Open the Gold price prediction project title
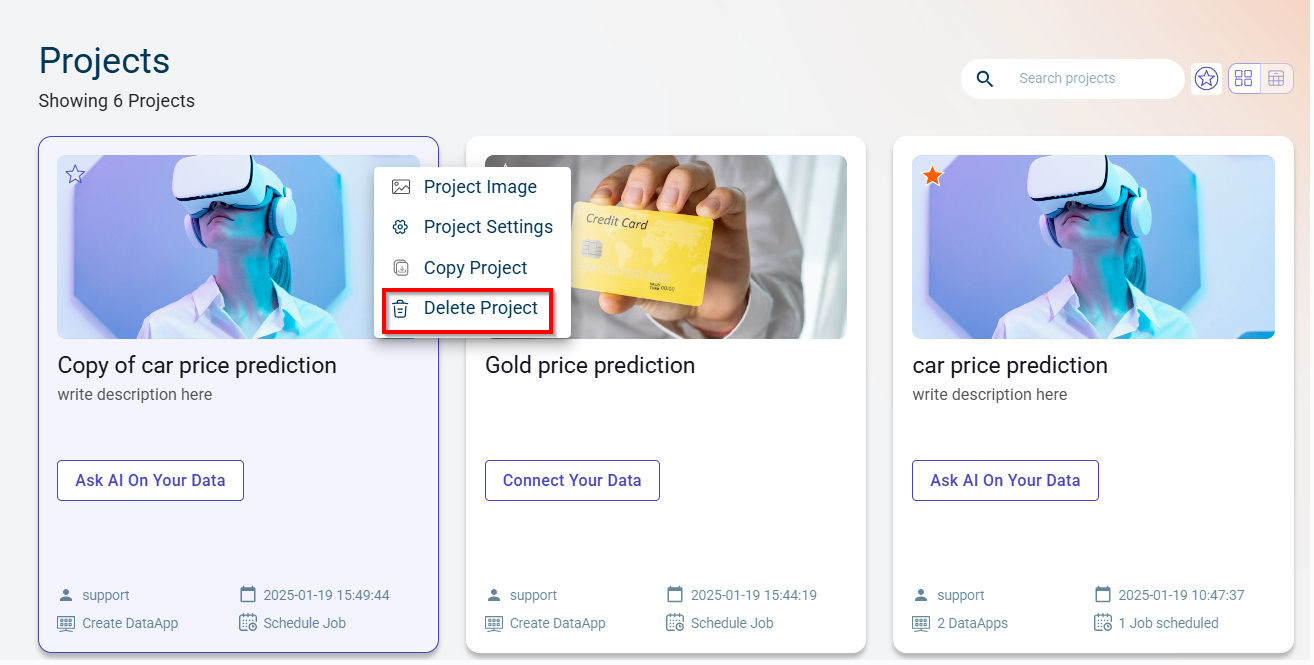The height and width of the screenshot is (665, 1314). 590,365
